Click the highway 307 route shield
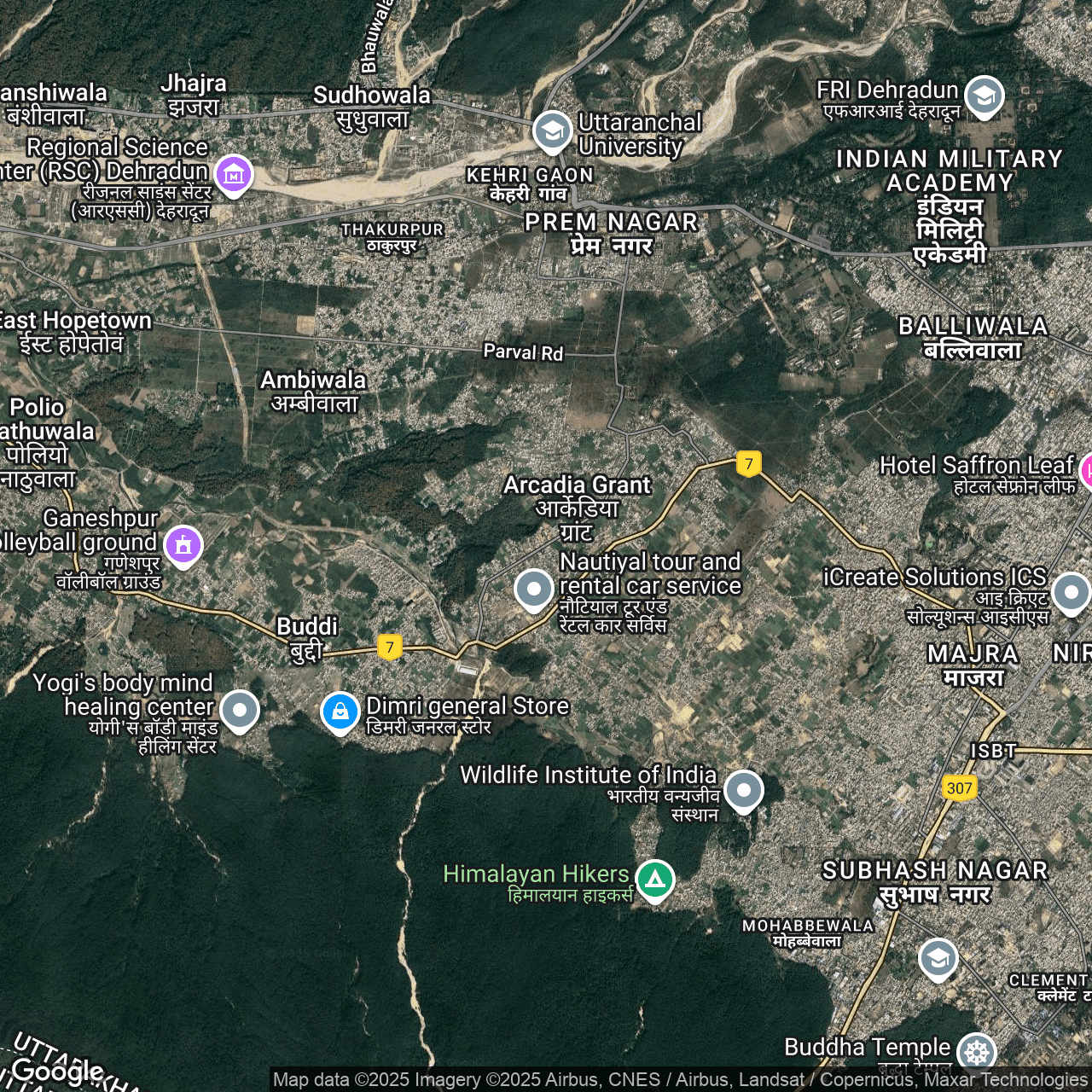This screenshot has height=1092, width=1092. coord(959,787)
